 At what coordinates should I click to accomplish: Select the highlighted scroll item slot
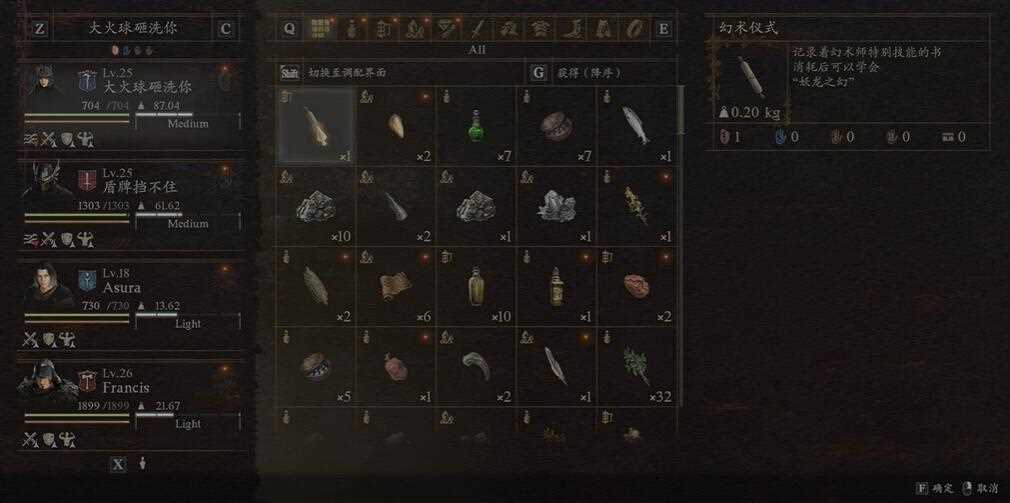pos(316,126)
